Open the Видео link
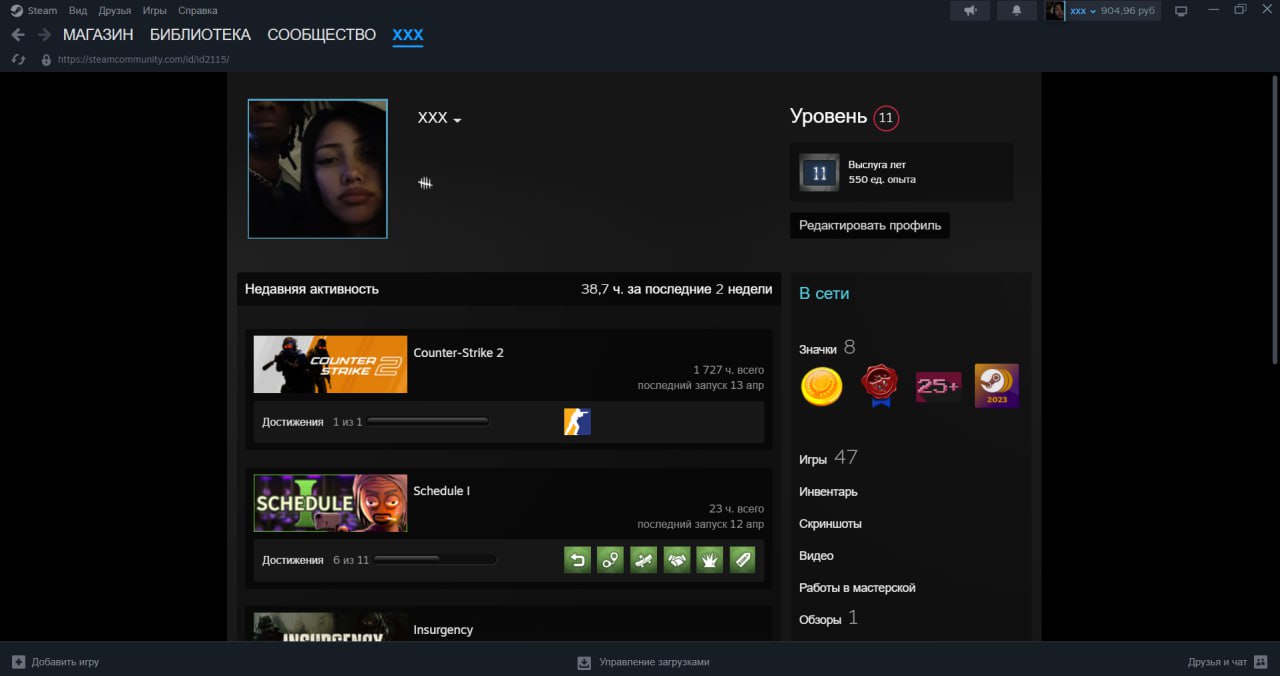This screenshot has width=1280, height=676. [x=816, y=556]
